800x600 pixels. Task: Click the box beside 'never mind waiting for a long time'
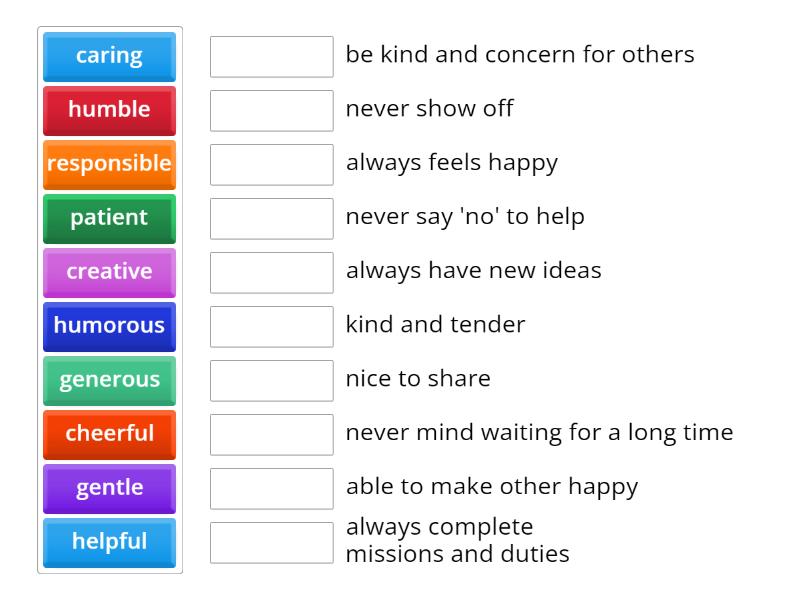(272, 435)
